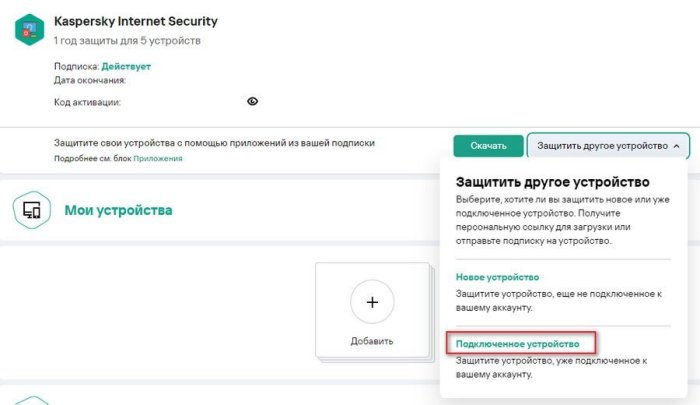The height and width of the screenshot is (405, 700).
Task: Show the hidden activation code with eye icon
Action: click(x=253, y=101)
